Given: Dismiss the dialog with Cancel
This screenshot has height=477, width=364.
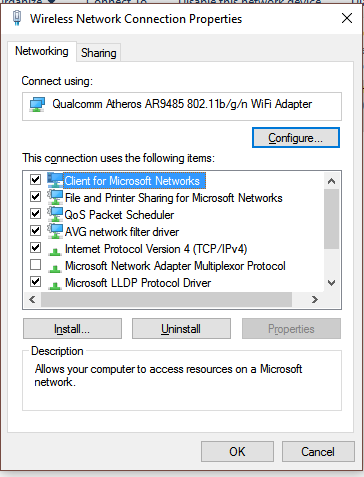Looking at the screenshot, I should (x=318, y=452).
